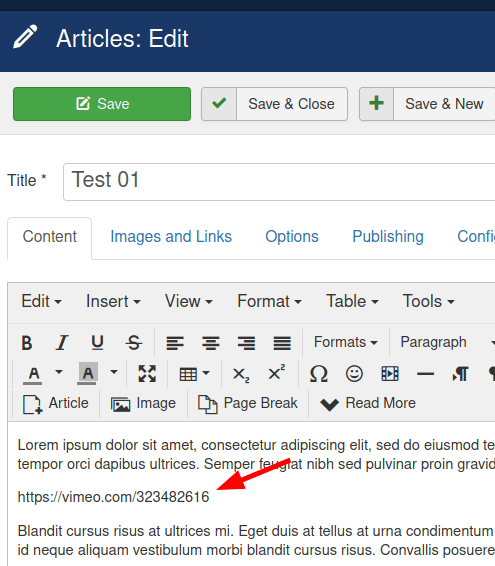Align text right
495x566 pixels.
click(x=246, y=343)
